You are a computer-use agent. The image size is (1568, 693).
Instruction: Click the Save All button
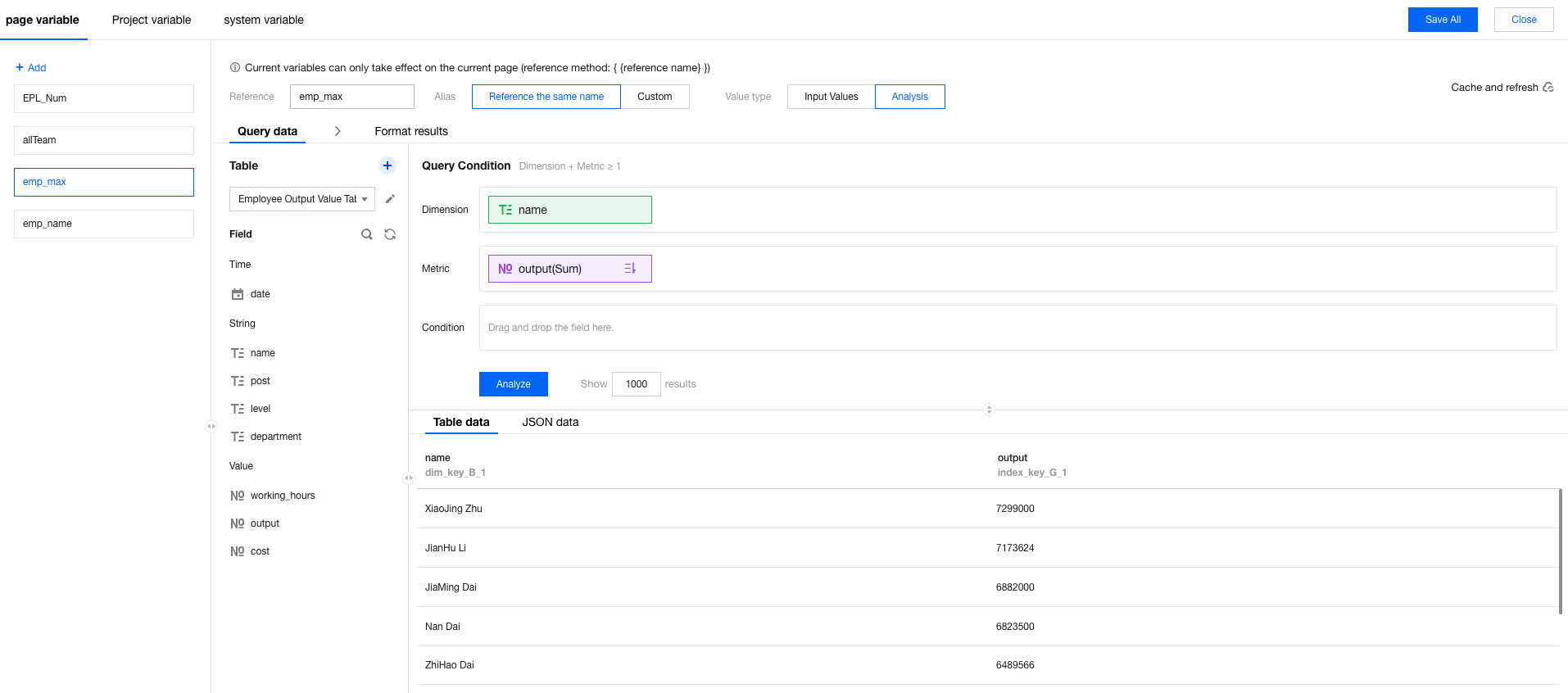pos(1442,20)
